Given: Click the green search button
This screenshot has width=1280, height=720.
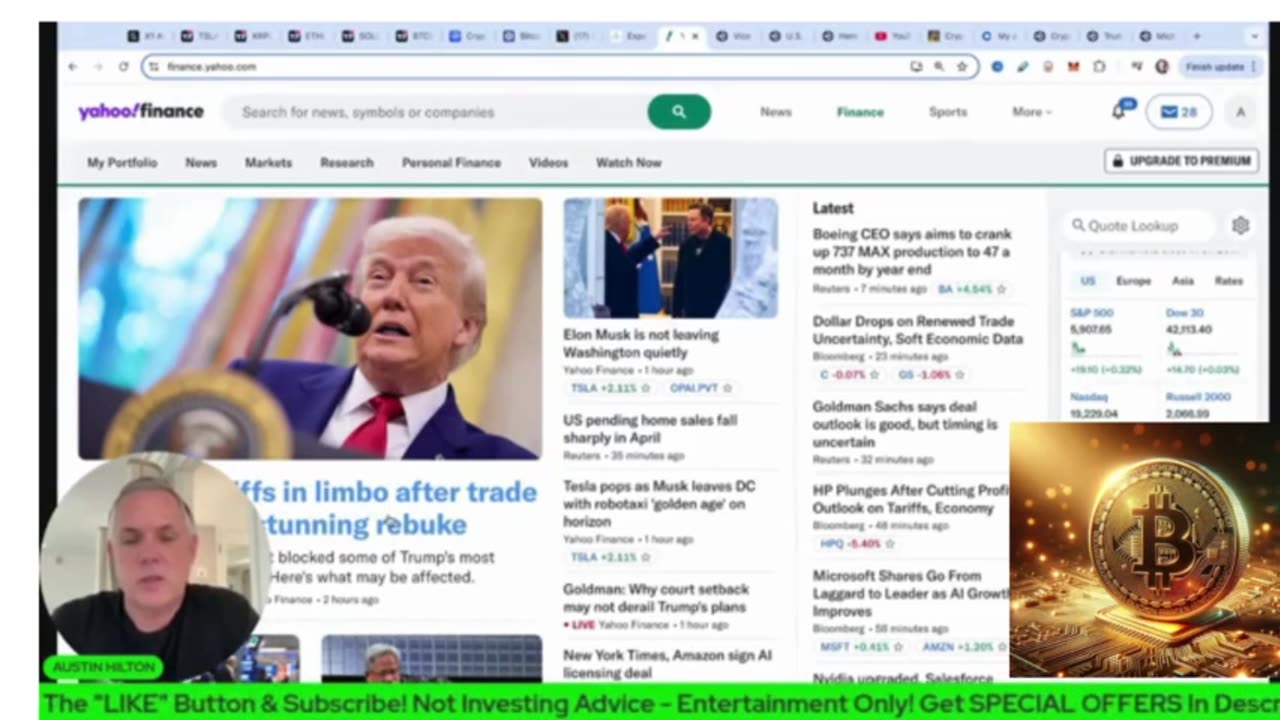Looking at the screenshot, I should pyautogui.click(x=679, y=112).
